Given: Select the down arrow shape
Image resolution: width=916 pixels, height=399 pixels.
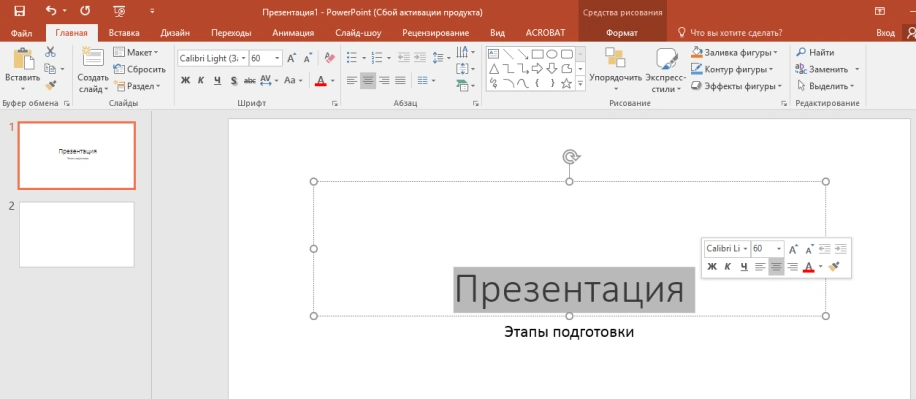Looking at the screenshot, I should tap(551, 69).
